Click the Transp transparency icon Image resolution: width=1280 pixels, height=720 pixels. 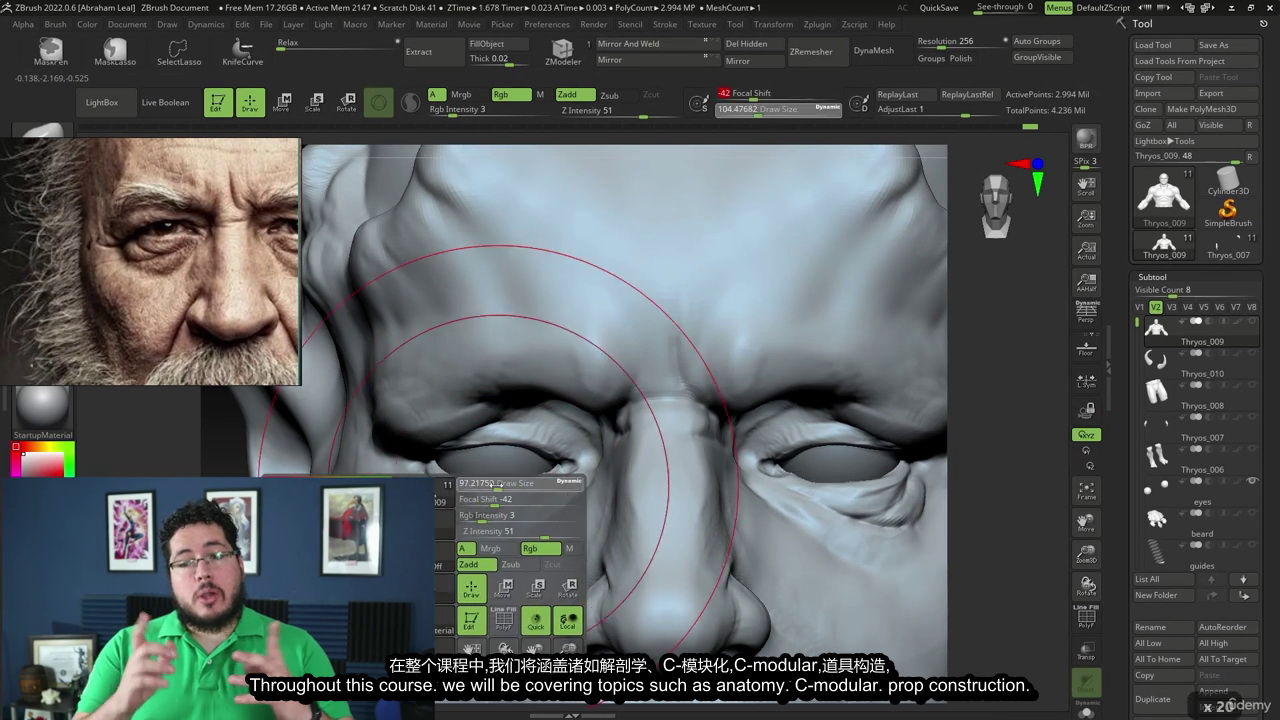[1086, 650]
